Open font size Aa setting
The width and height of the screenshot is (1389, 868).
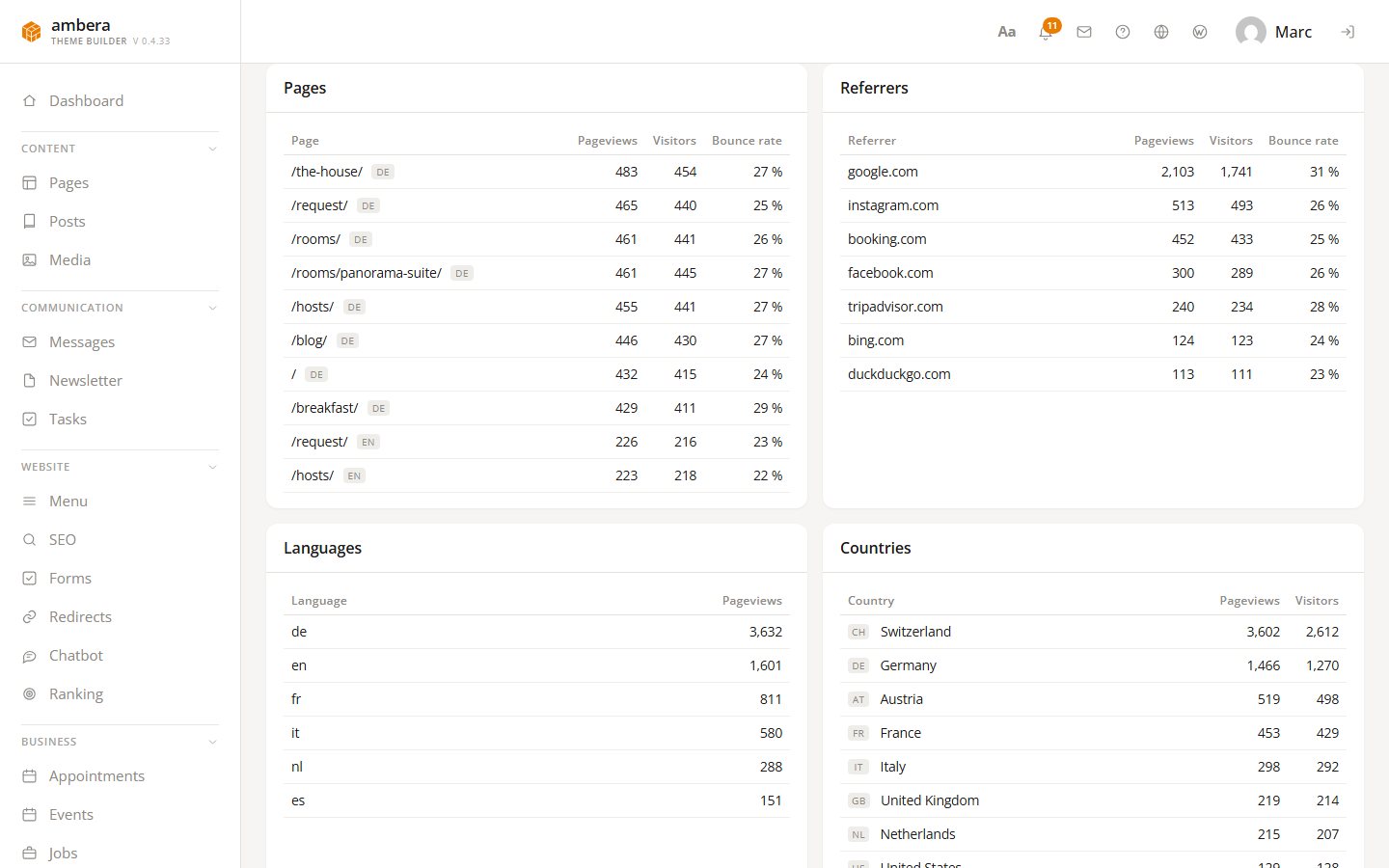(1007, 32)
